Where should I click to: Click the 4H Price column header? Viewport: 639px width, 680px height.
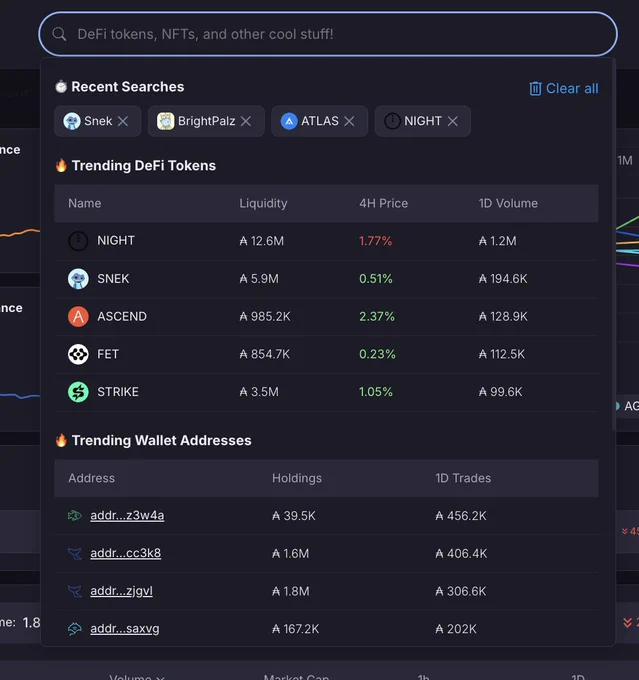383,203
